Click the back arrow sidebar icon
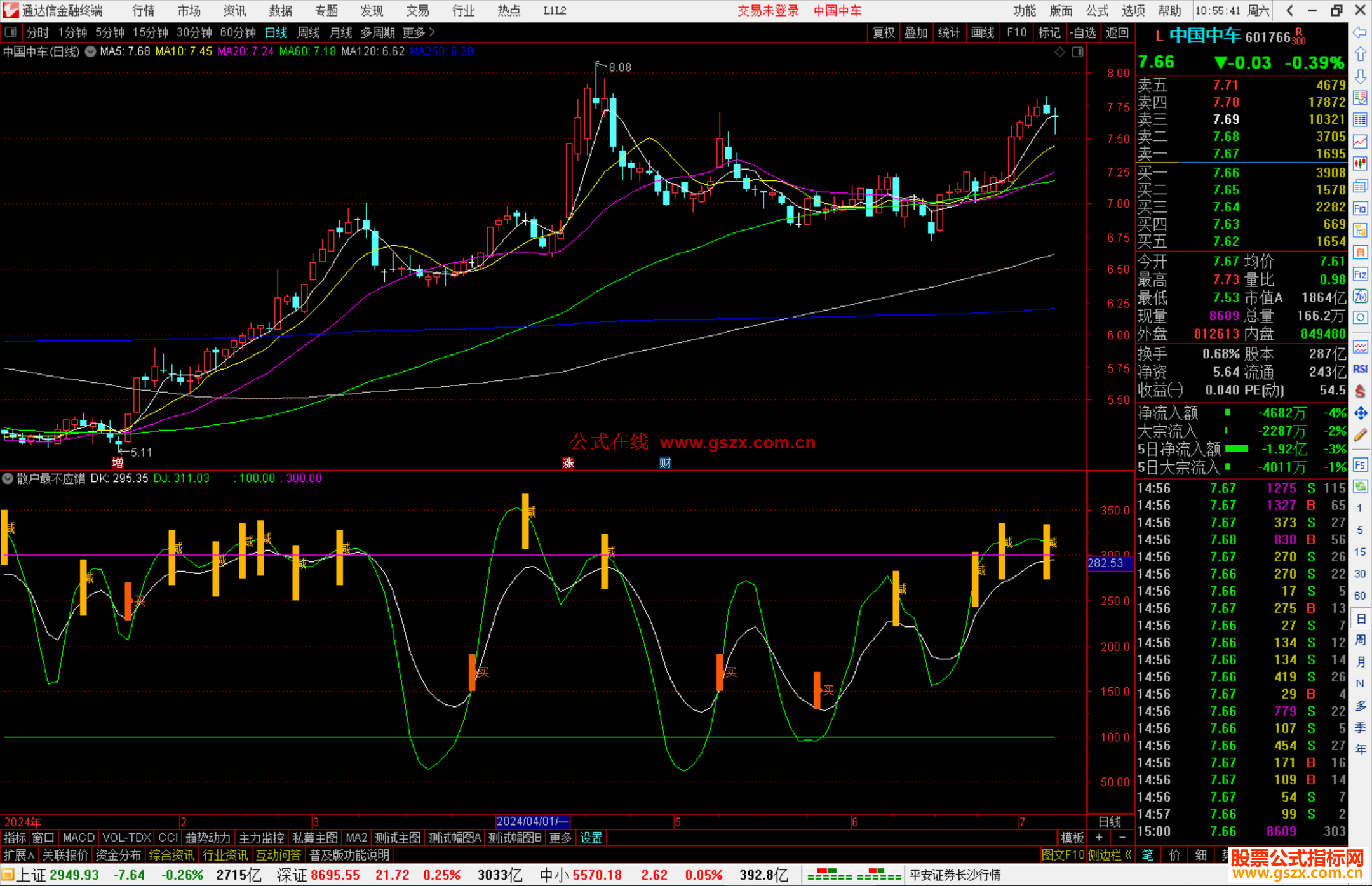Viewport: 1372px width, 886px height. click(x=1360, y=32)
